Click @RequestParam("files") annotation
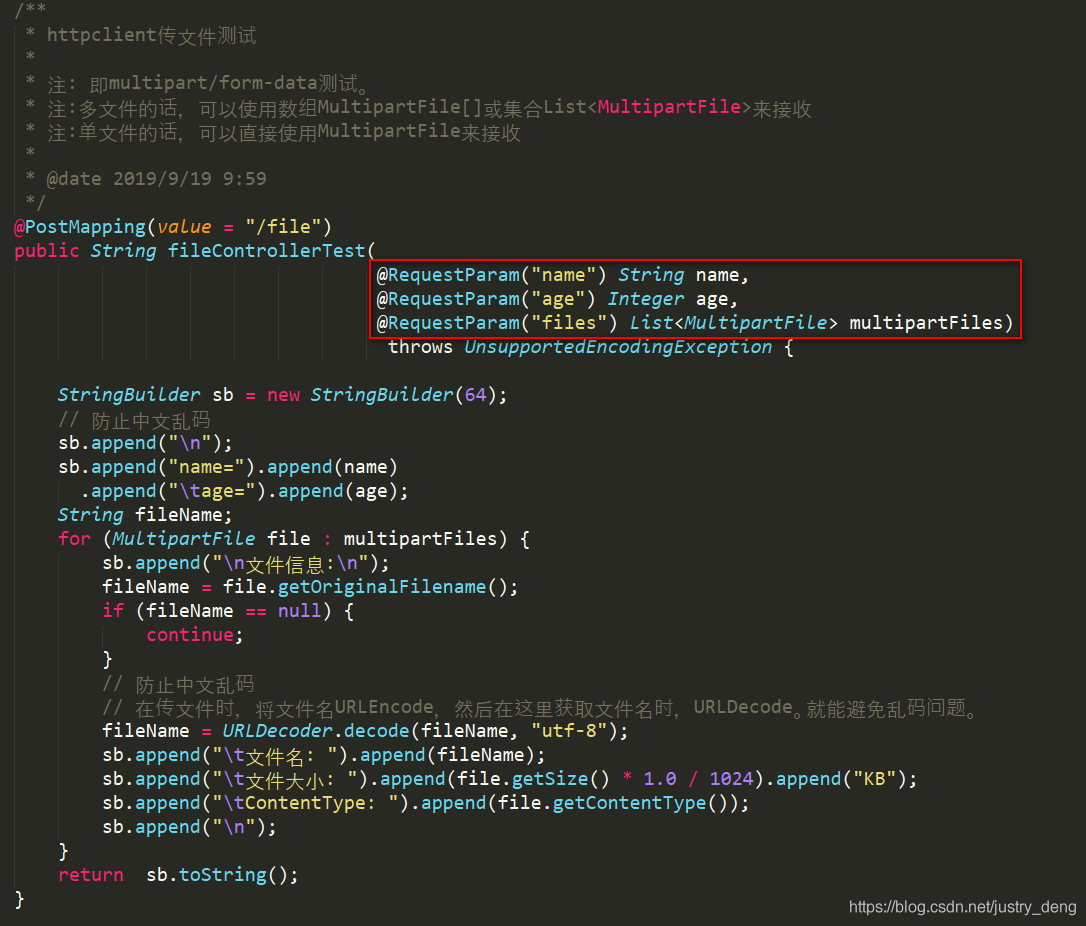 tap(496, 323)
